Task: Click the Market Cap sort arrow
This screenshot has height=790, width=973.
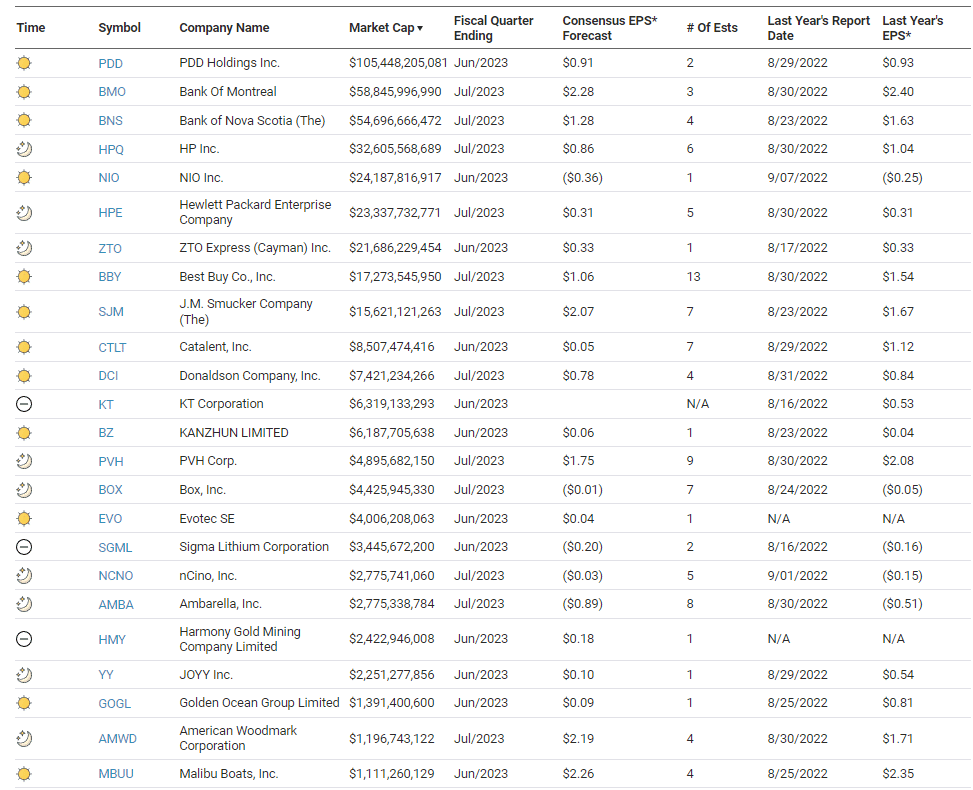Action: [420, 28]
